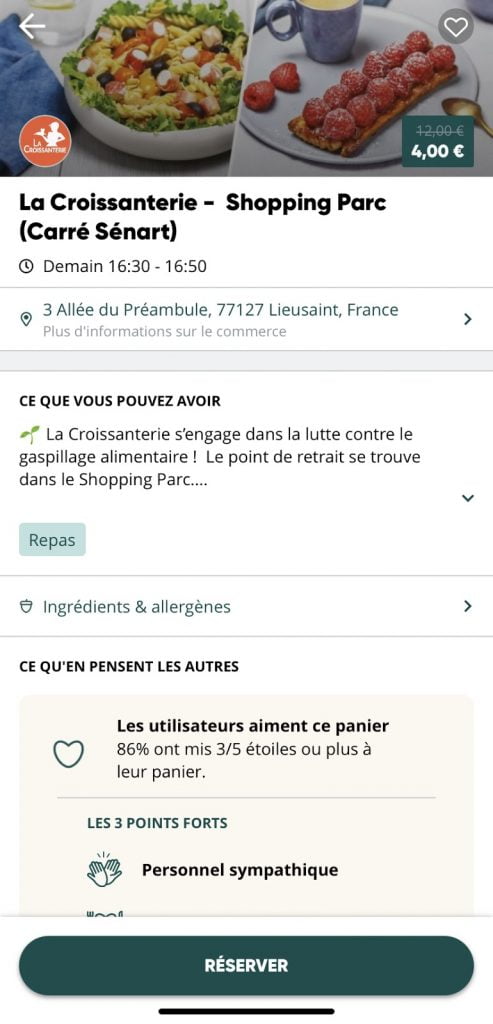Select the Repas category tag
This screenshot has height=1024, width=493.
point(52,540)
